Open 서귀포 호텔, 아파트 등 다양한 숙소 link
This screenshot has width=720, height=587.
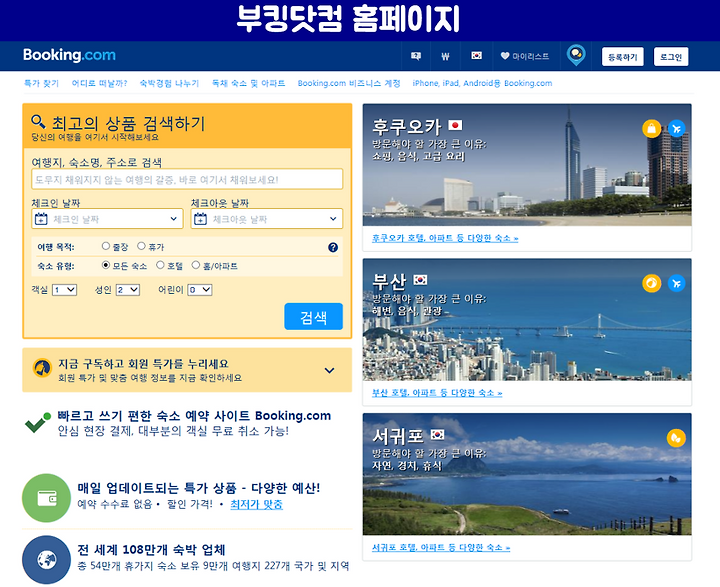click(x=441, y=547)
